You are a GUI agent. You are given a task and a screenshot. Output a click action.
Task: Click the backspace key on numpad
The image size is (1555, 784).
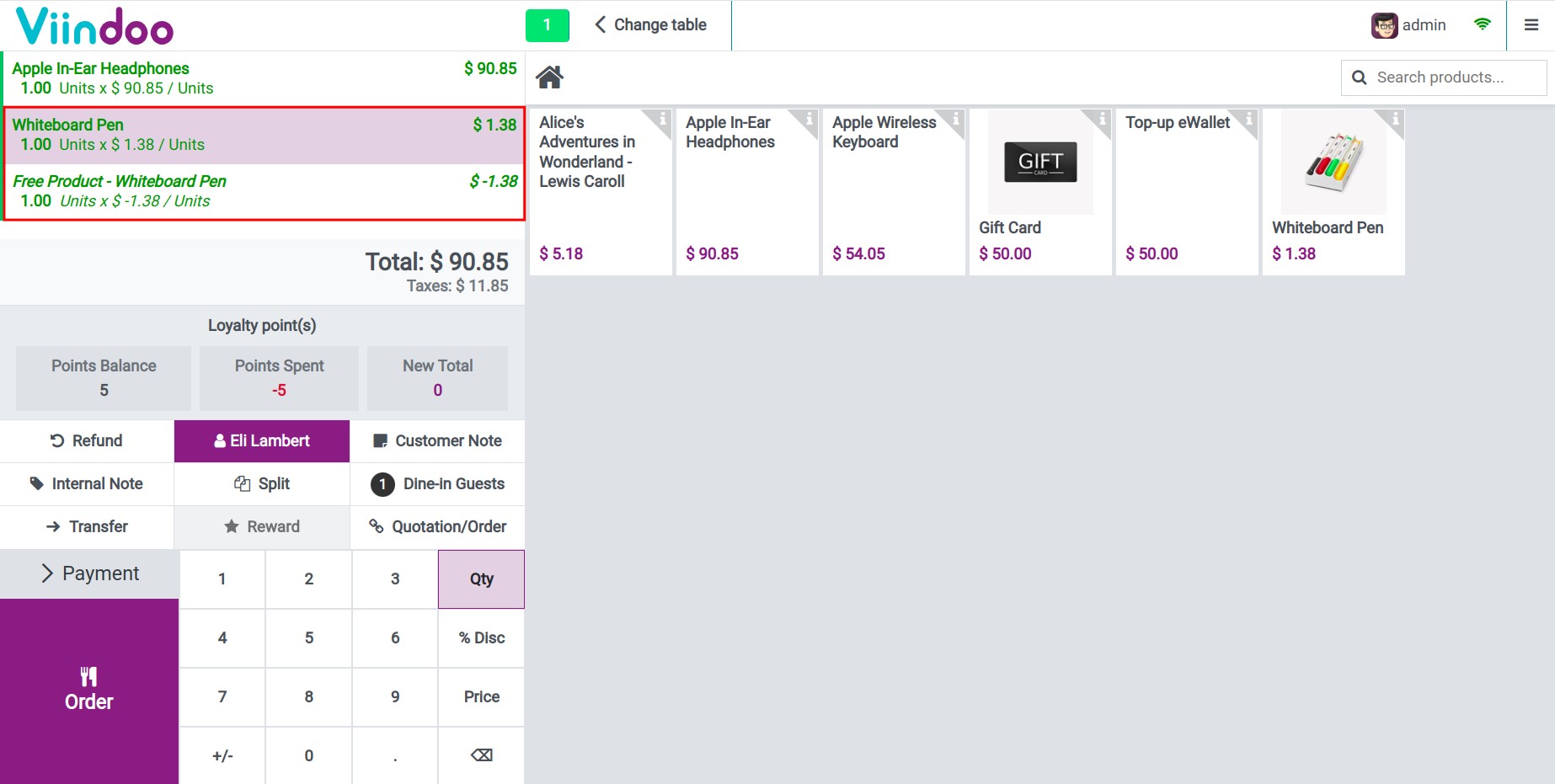482,755
